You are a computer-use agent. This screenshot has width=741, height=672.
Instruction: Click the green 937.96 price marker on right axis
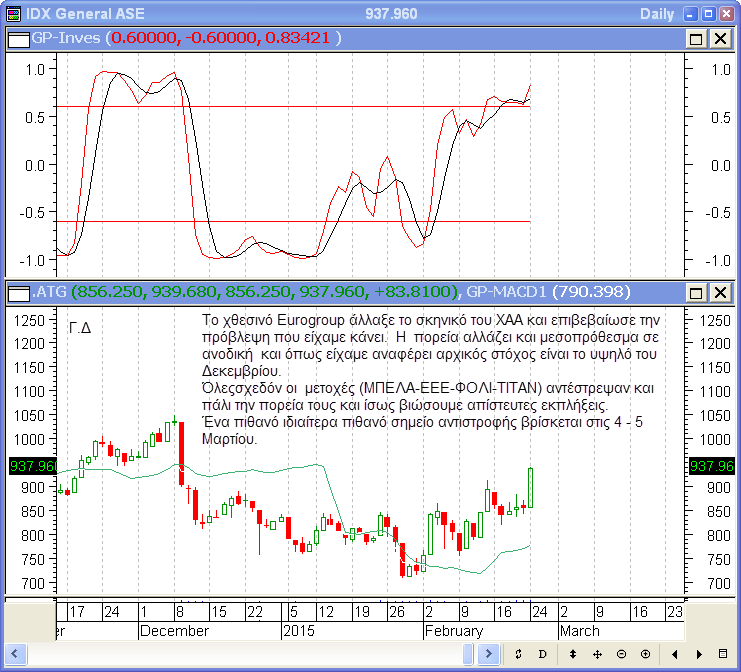[x=712, y=466]
